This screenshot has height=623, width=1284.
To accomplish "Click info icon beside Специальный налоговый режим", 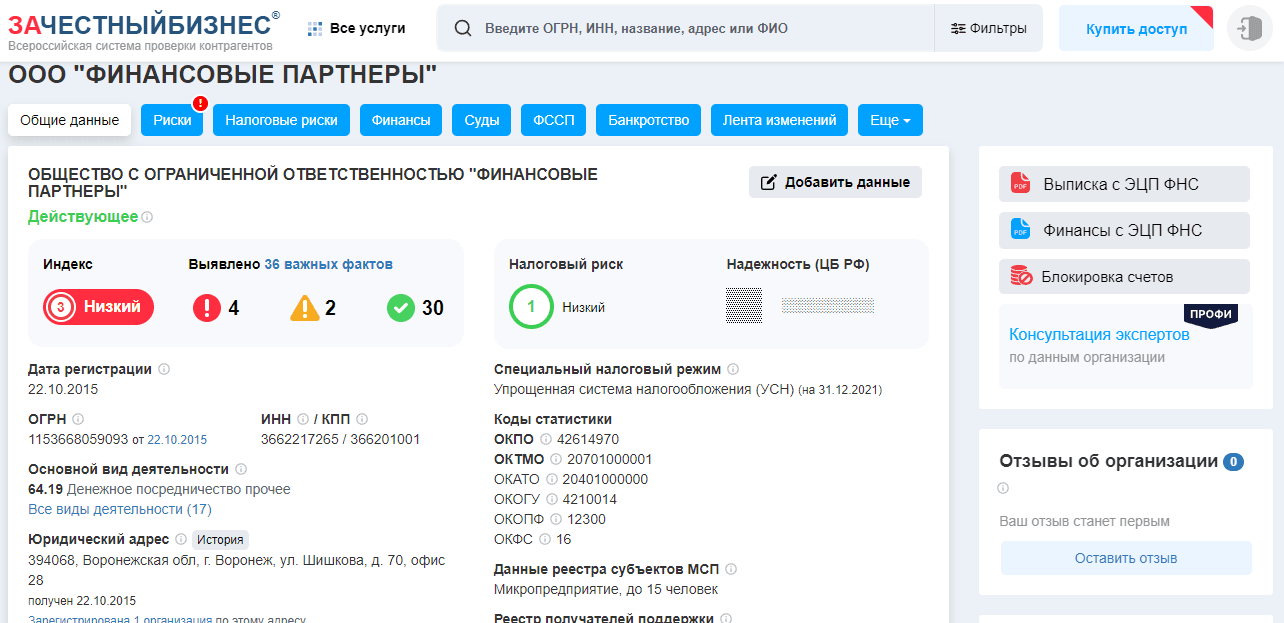I will point(733,369).
